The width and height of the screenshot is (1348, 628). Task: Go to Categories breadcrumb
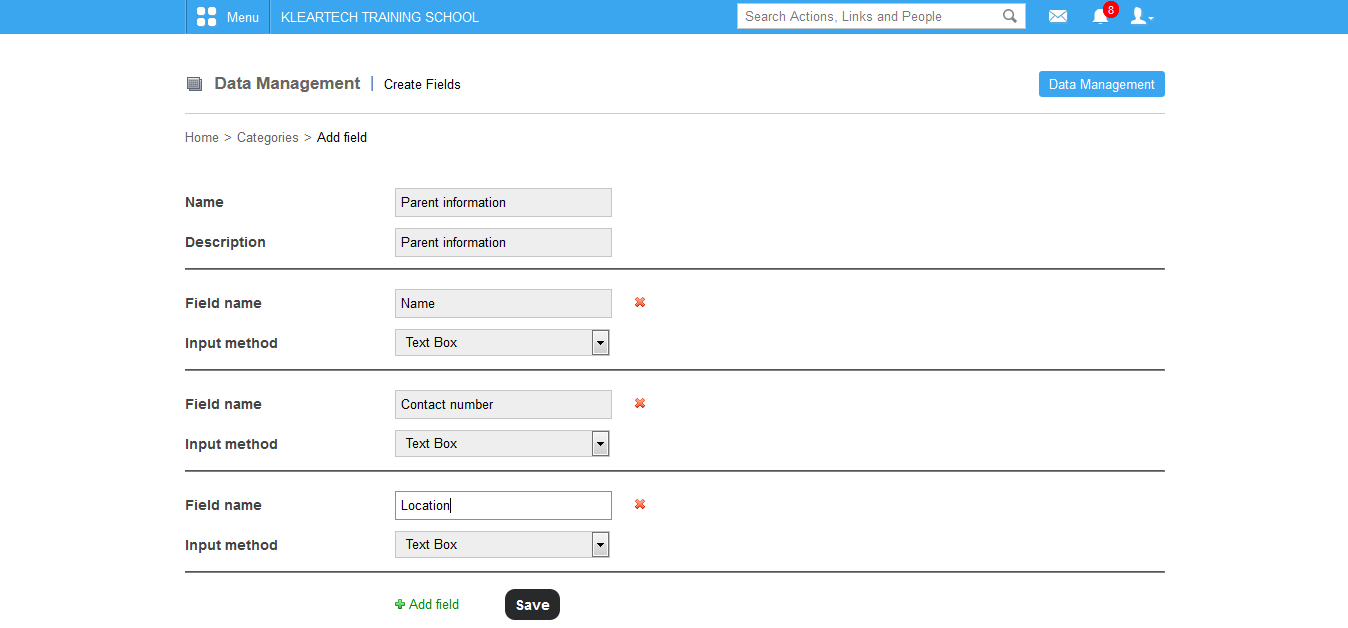tap(268, 138)
